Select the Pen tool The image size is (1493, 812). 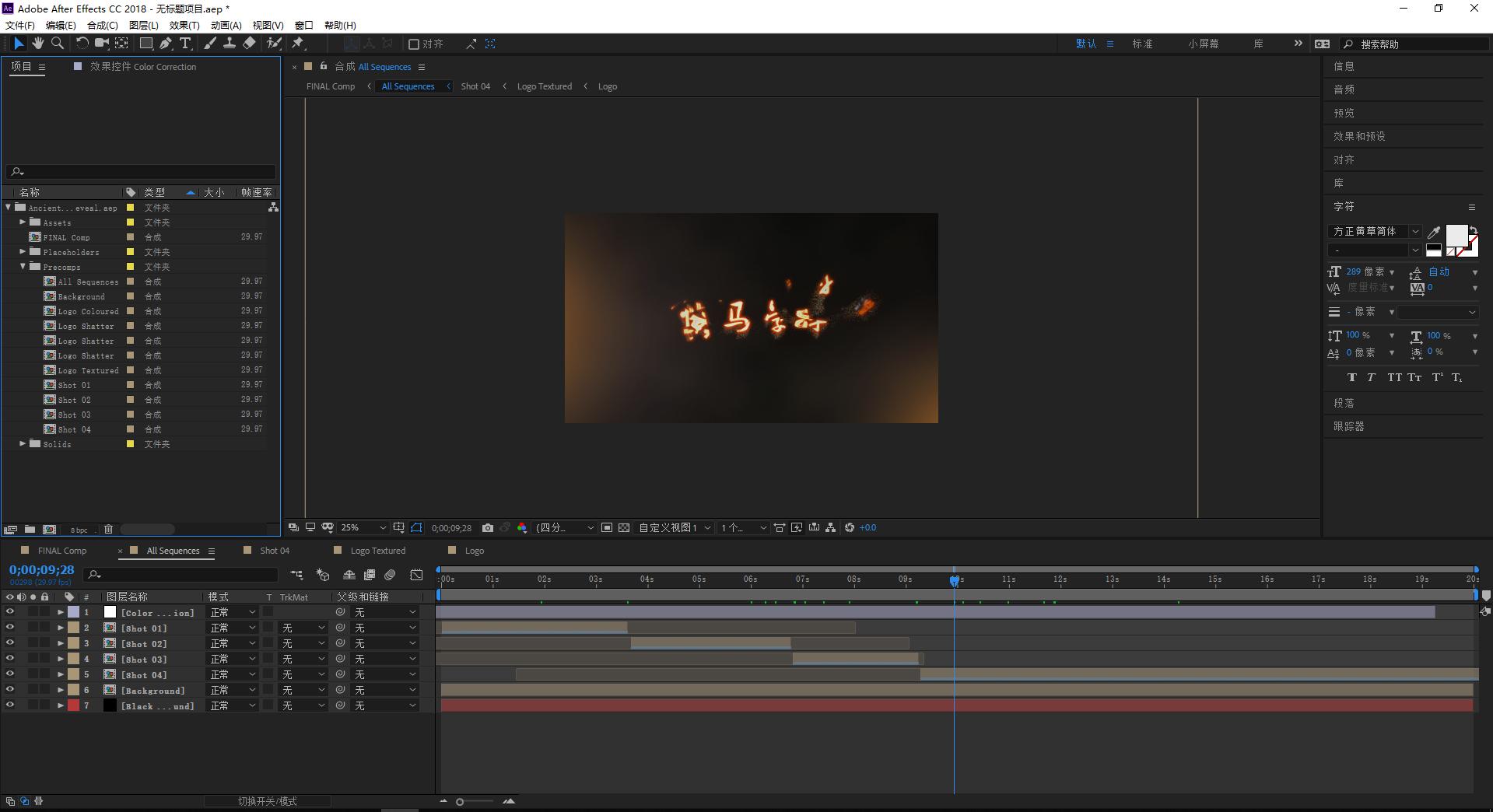166,44
